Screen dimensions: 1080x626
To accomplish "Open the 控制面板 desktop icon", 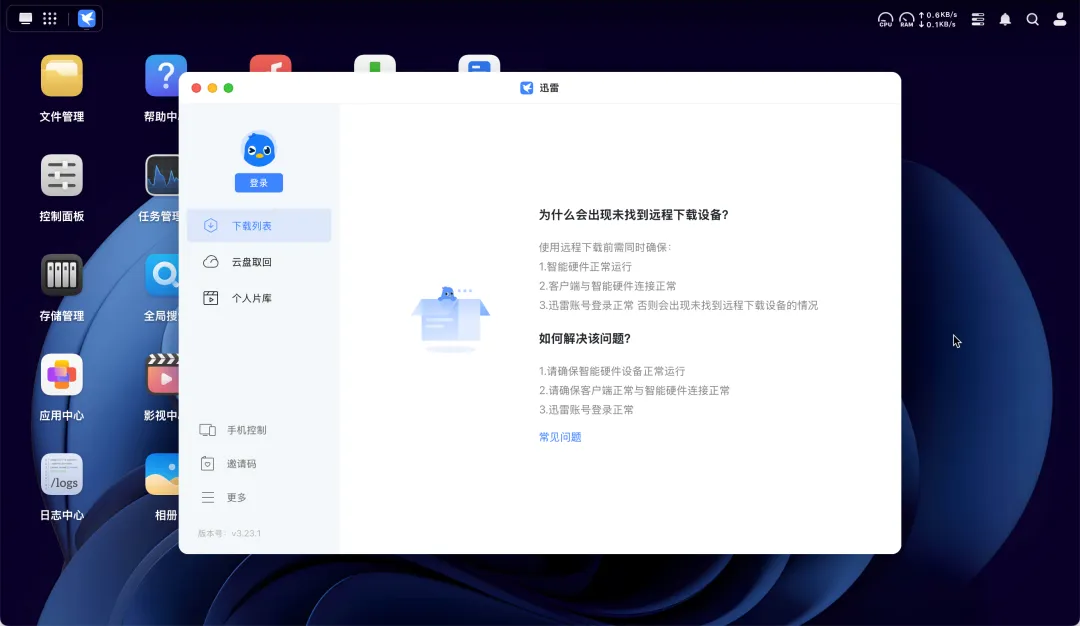I will (x=61, y=176).
